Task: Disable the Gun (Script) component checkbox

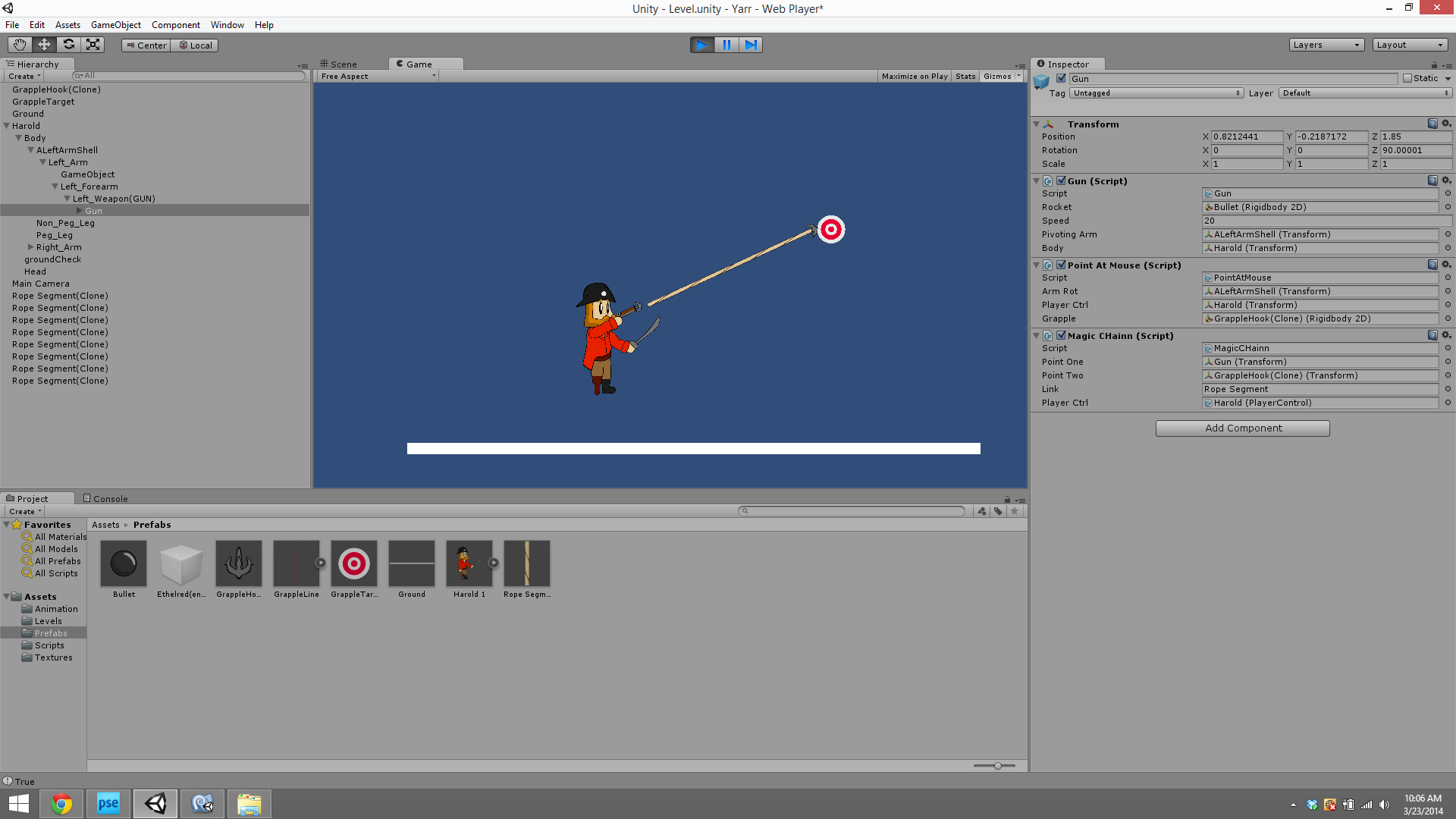Action: pos(1061,180)
